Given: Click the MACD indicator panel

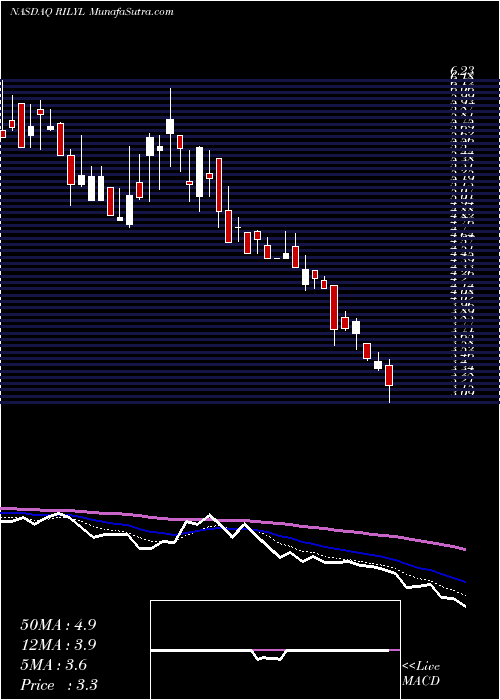Looking at the screenshot, I should tap(275, 650).
